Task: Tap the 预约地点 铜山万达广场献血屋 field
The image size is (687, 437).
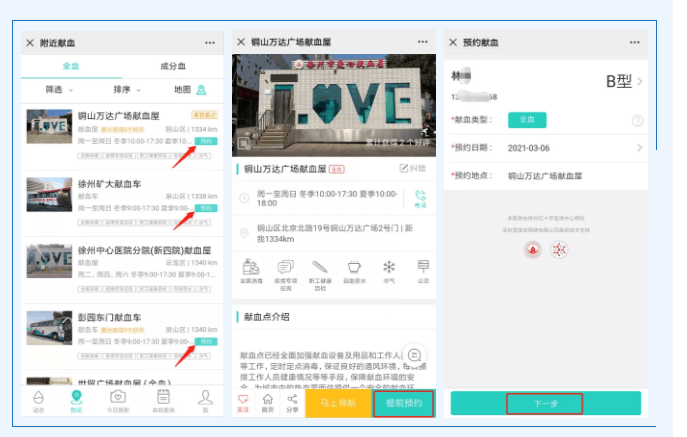Action: point(546,176)
